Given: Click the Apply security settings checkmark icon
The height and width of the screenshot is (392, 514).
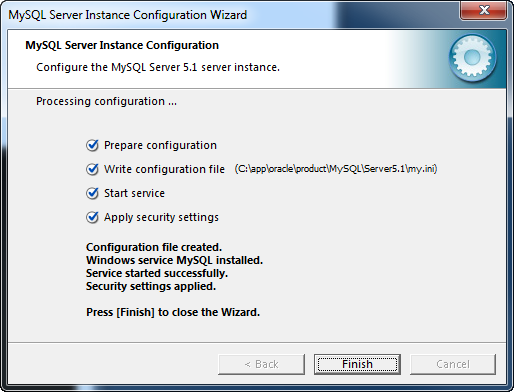Looking at the screenshot, I should (x=92, y=217).
